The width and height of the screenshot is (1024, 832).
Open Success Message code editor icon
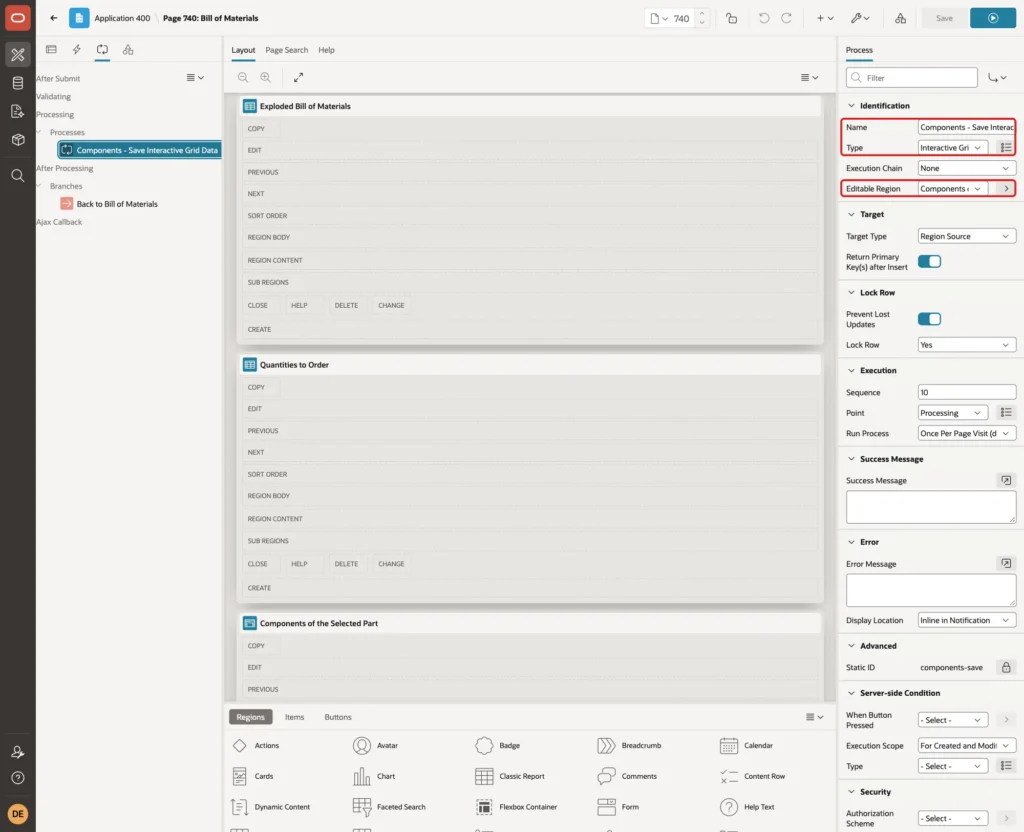(1006, 480)
